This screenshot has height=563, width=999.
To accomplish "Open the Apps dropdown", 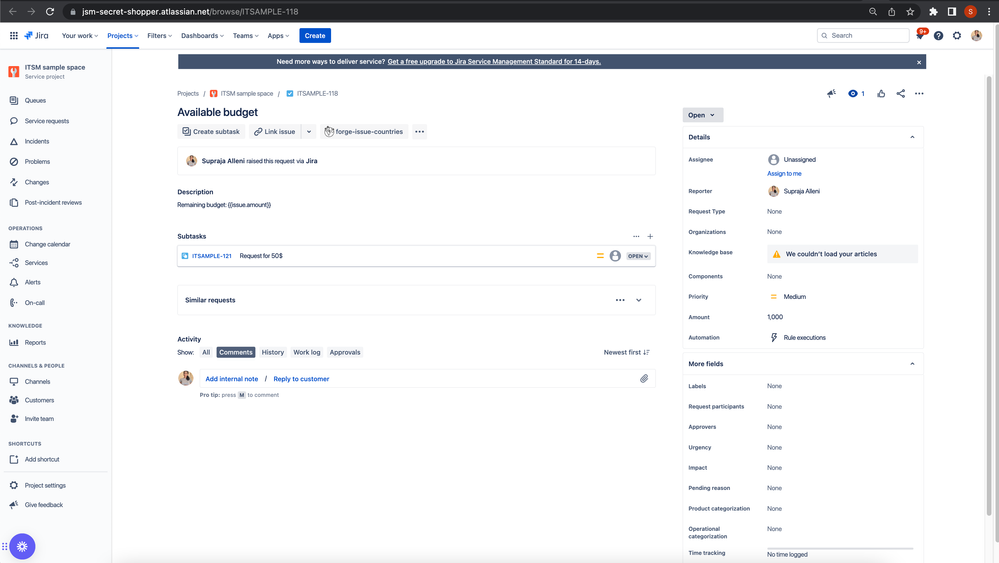I will click(278, 36).
